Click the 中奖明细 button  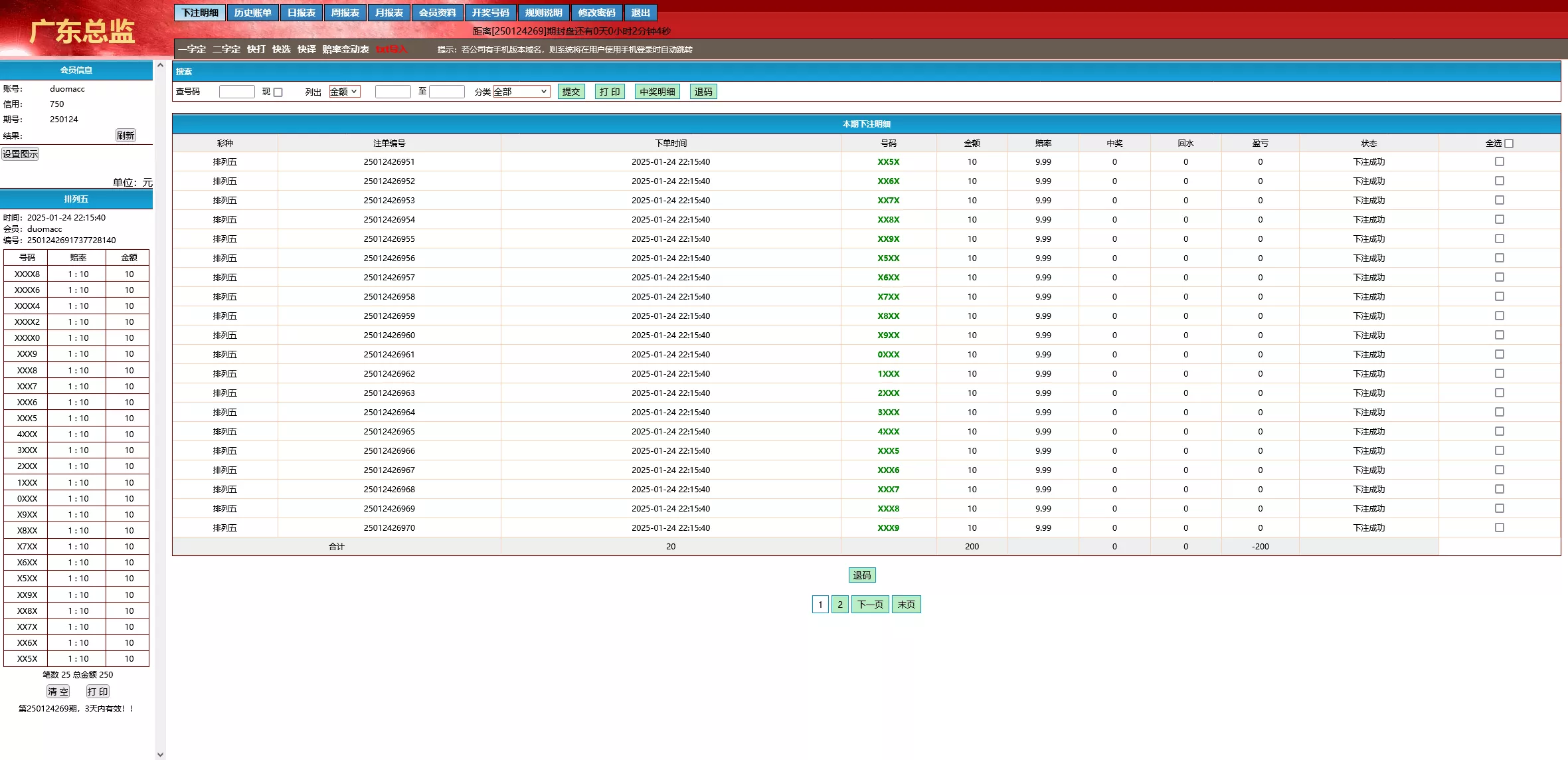657,92
